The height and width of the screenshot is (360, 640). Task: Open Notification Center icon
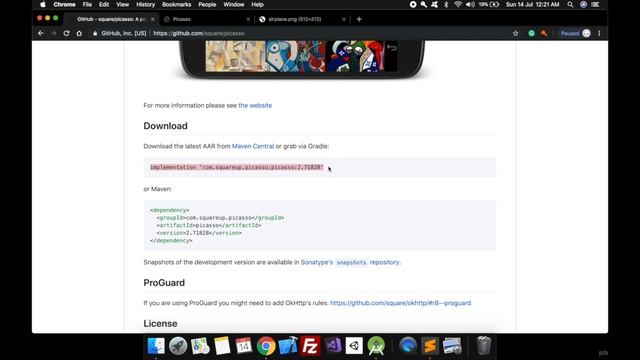596,4
